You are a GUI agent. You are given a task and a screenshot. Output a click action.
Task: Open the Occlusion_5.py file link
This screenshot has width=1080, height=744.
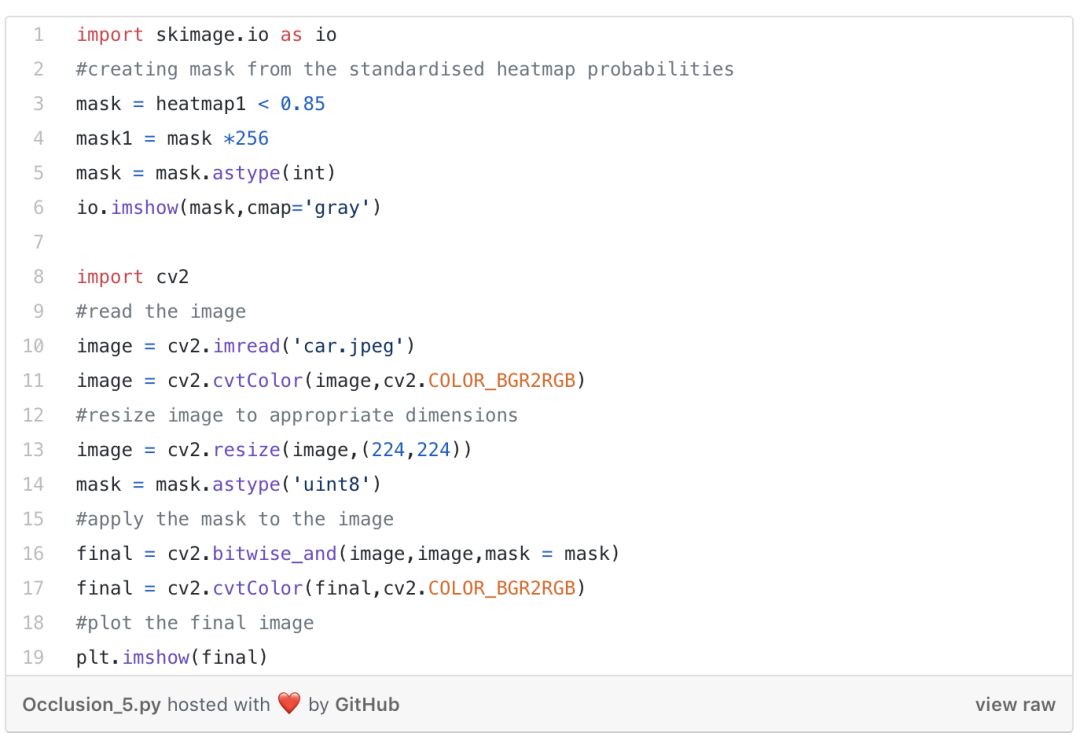91,704
